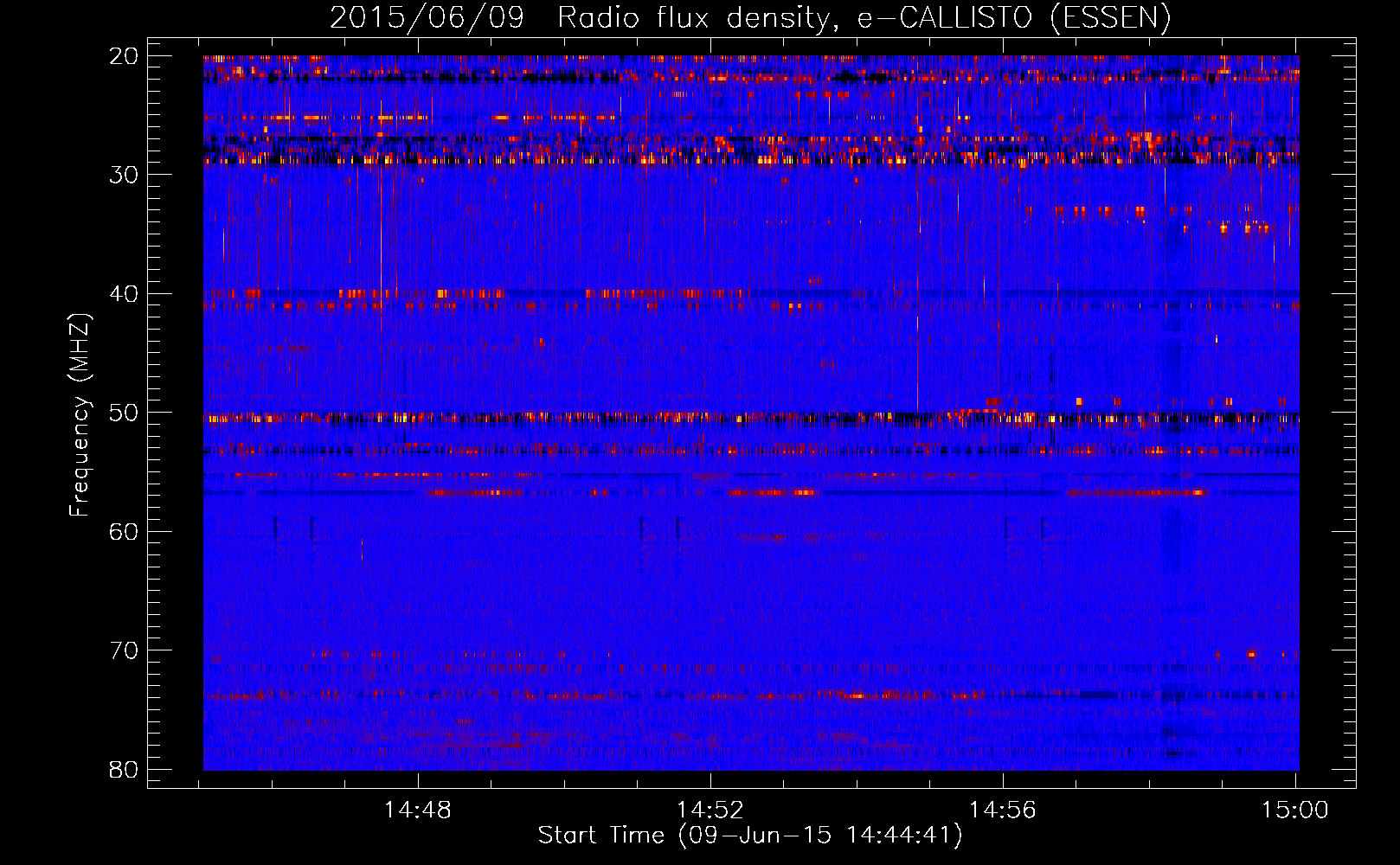1400x865 pixels.
Task: Click the 30 MHz frequency tick label
Action: coord(124,175)
